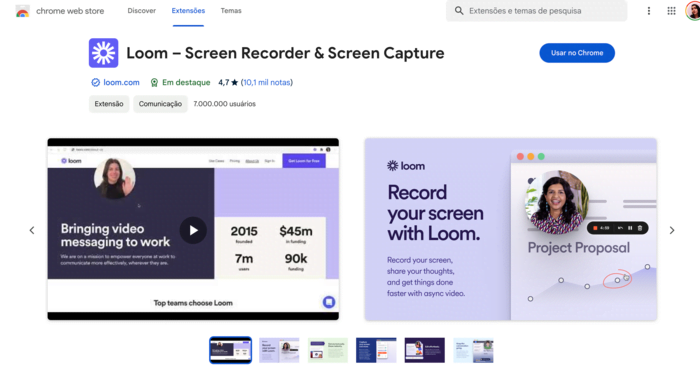
Task: Click the Extensão category chip
Action: click(x=109, y=104)
